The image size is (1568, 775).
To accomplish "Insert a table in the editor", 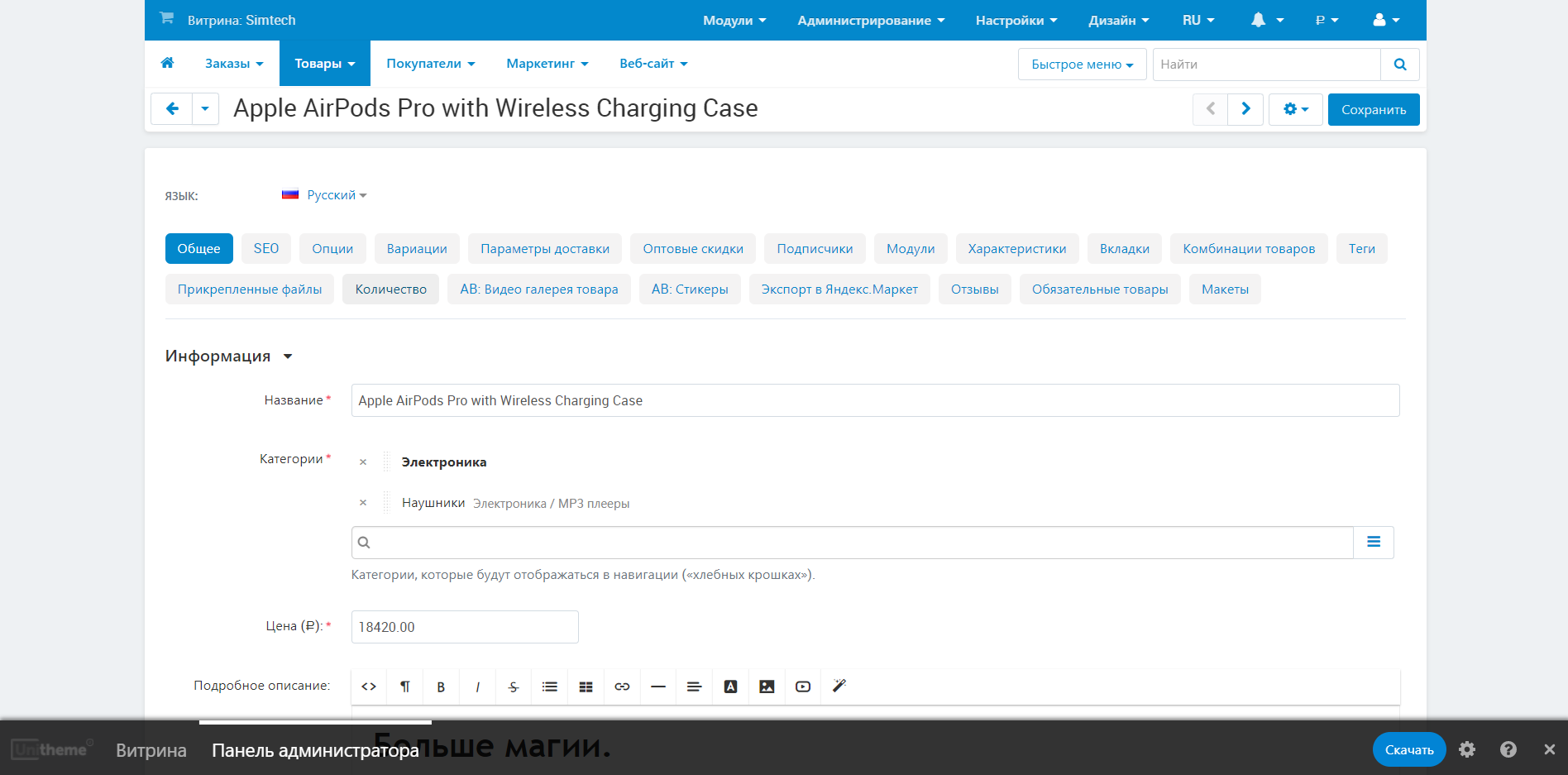I will [586, 686].
